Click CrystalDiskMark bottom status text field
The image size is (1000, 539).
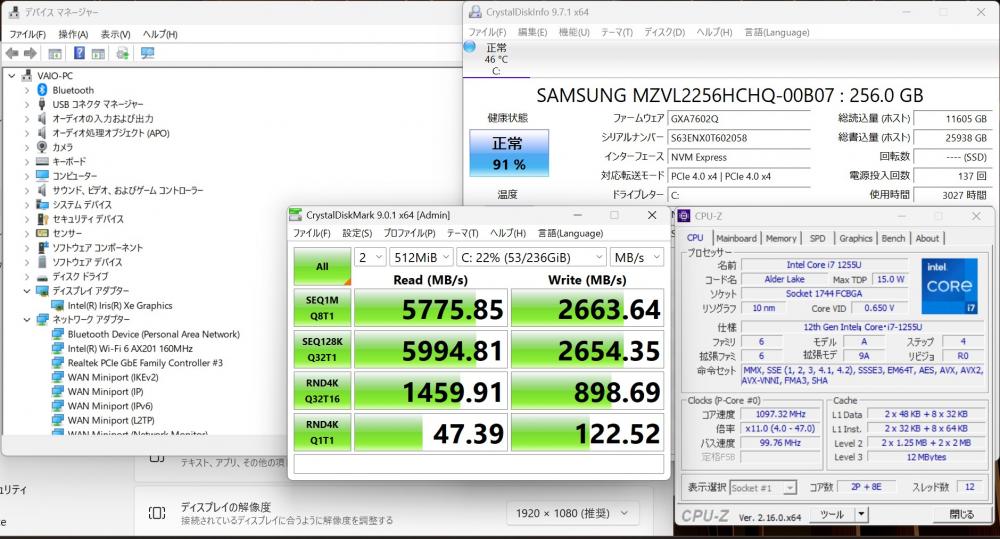pos(478,464)
